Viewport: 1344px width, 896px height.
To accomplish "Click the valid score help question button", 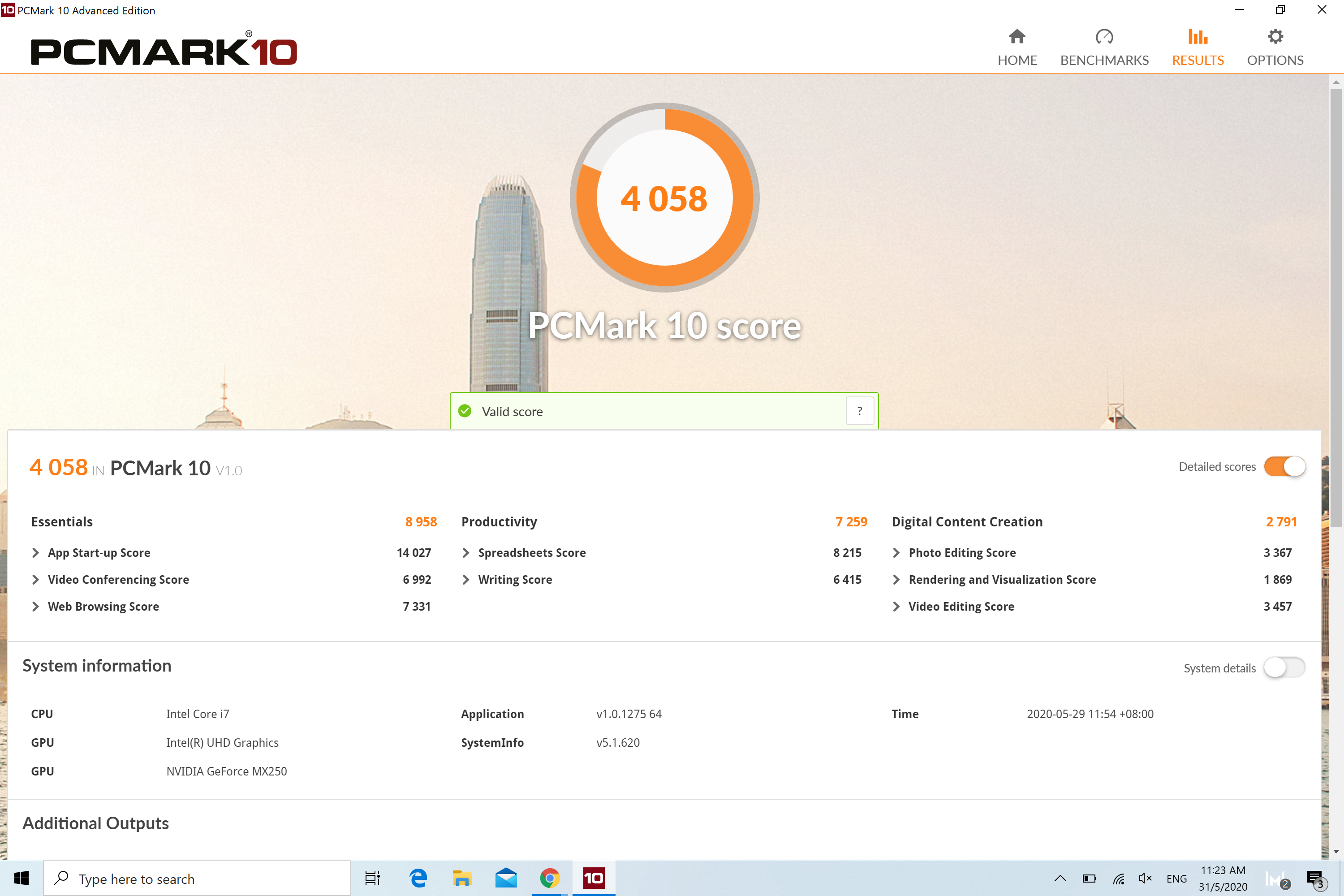I will click(x=859, y=411).
